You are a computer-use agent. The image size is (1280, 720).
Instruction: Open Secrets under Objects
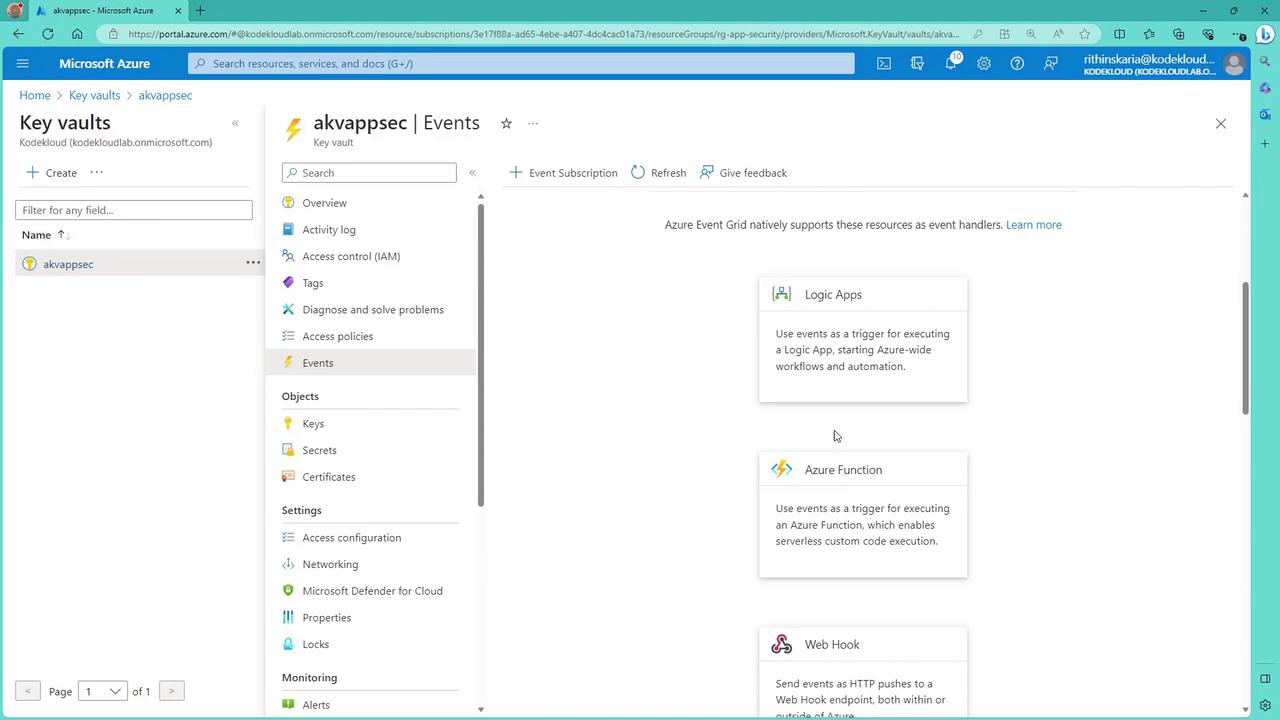(319, 450)
